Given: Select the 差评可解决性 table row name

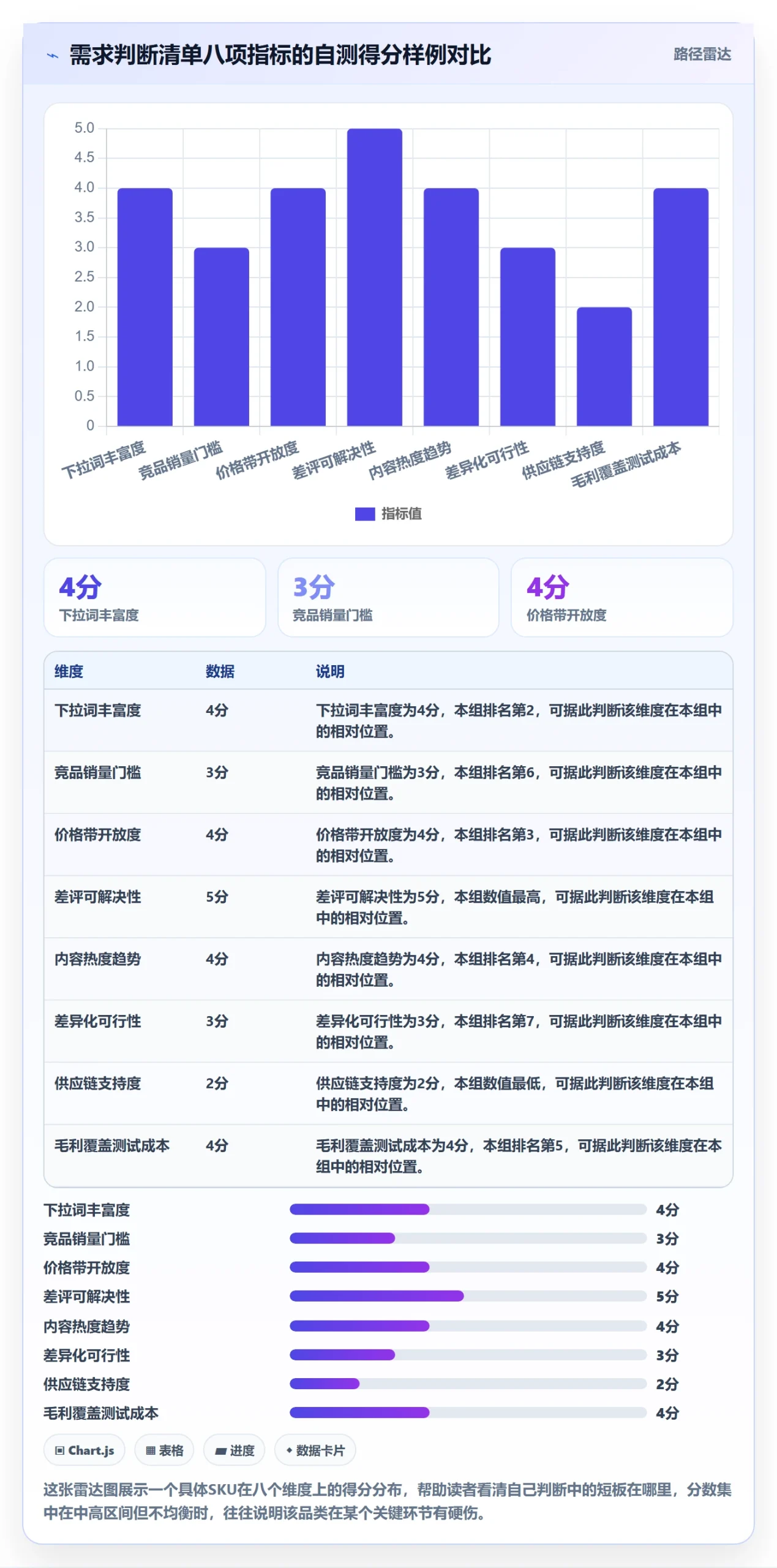Looking at the screenshot, I should (x=97, y=897).
